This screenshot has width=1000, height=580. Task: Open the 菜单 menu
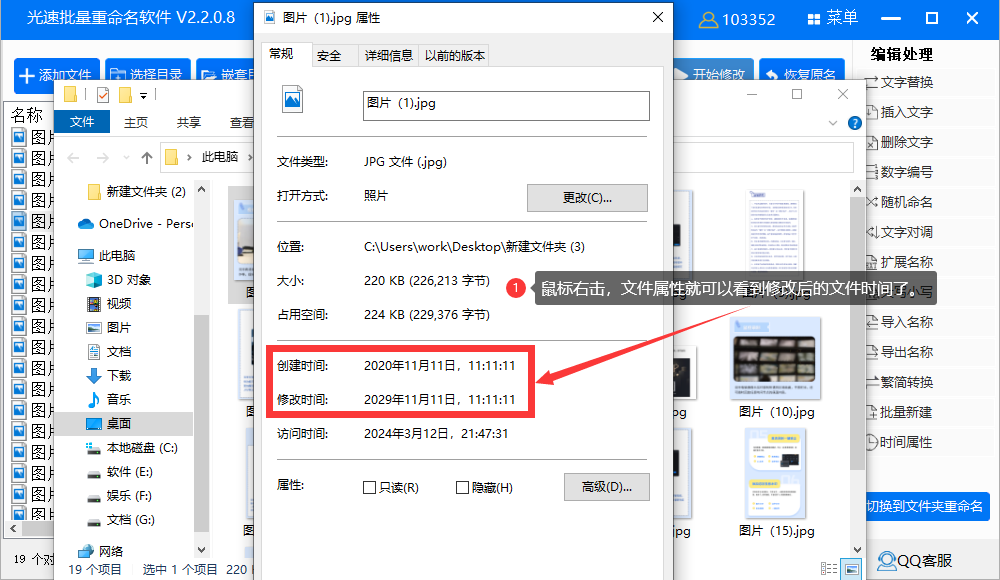click(832, 19)
